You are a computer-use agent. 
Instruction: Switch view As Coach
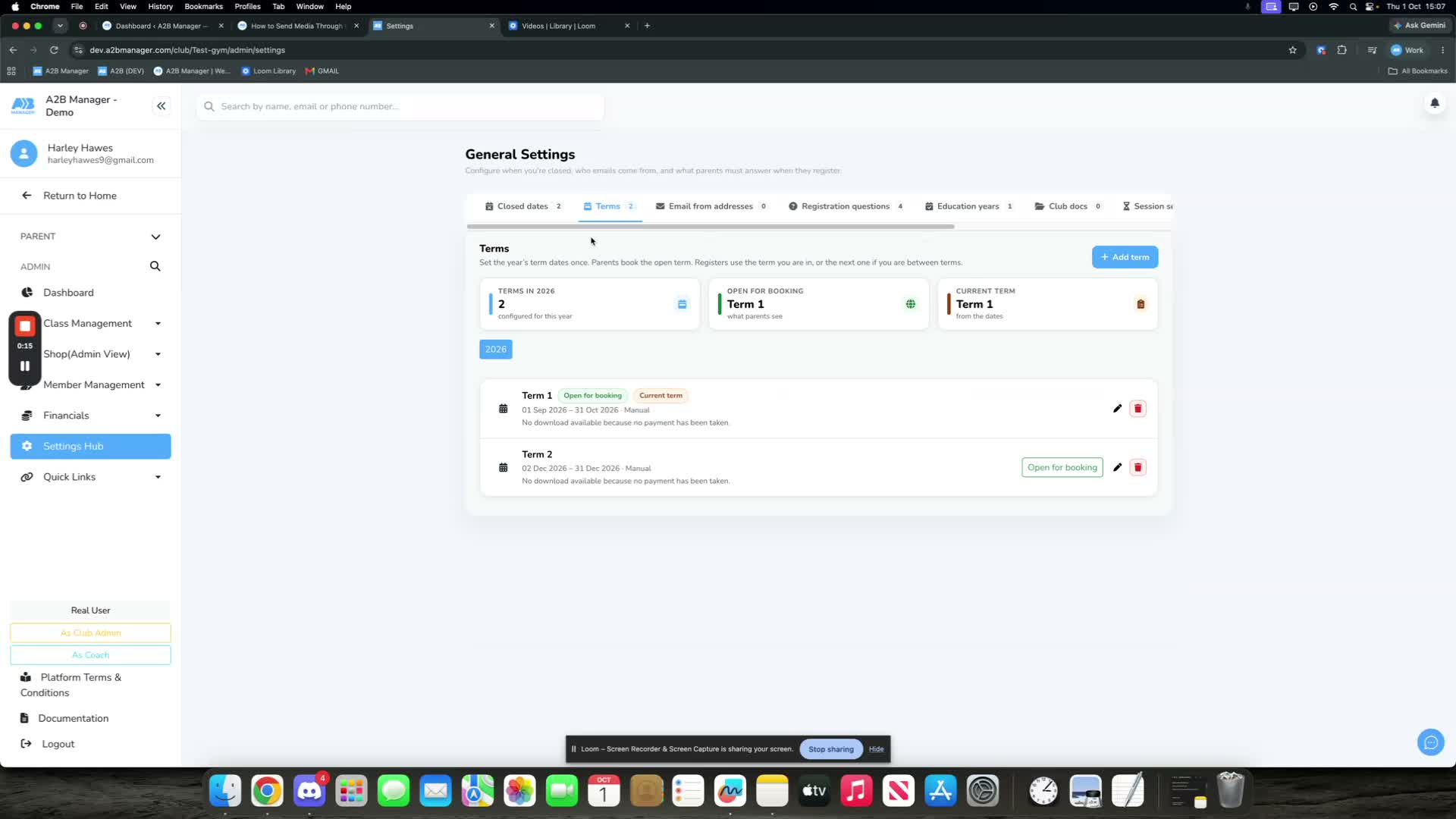[90, 654]
